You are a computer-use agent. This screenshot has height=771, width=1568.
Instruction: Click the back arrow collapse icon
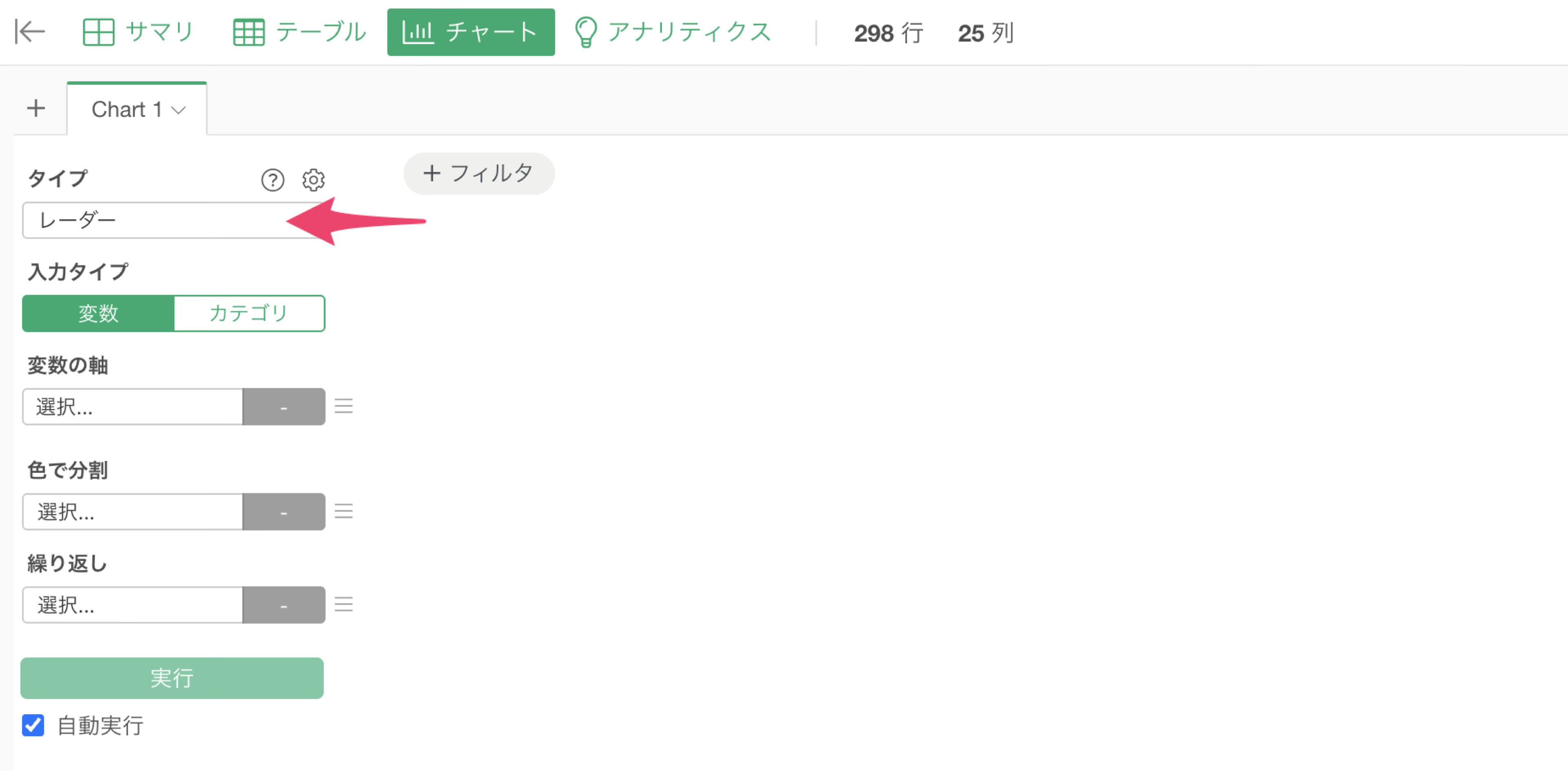click(30, 31)
